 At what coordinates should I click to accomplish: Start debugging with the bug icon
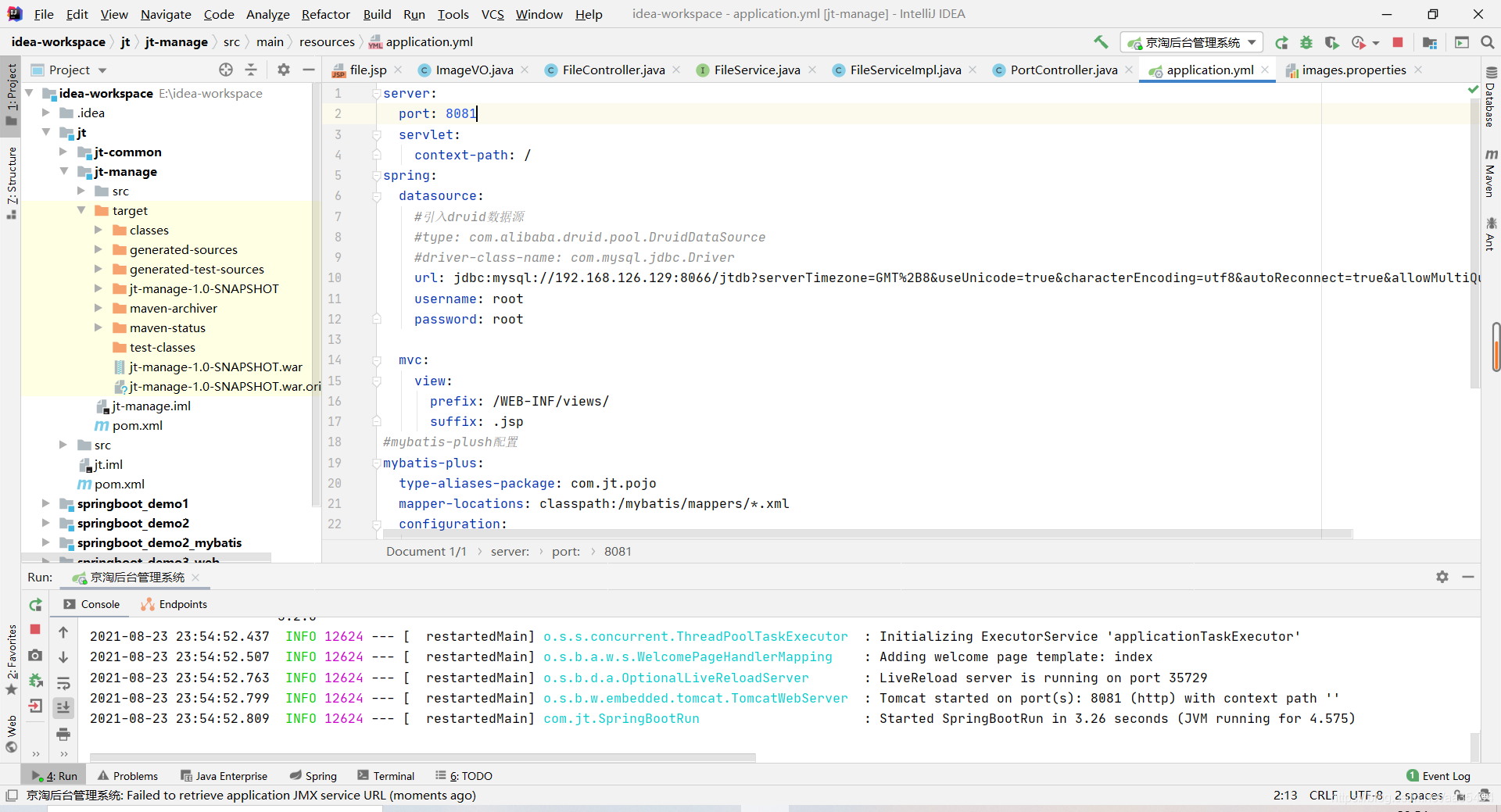(x=1306, y=43)
